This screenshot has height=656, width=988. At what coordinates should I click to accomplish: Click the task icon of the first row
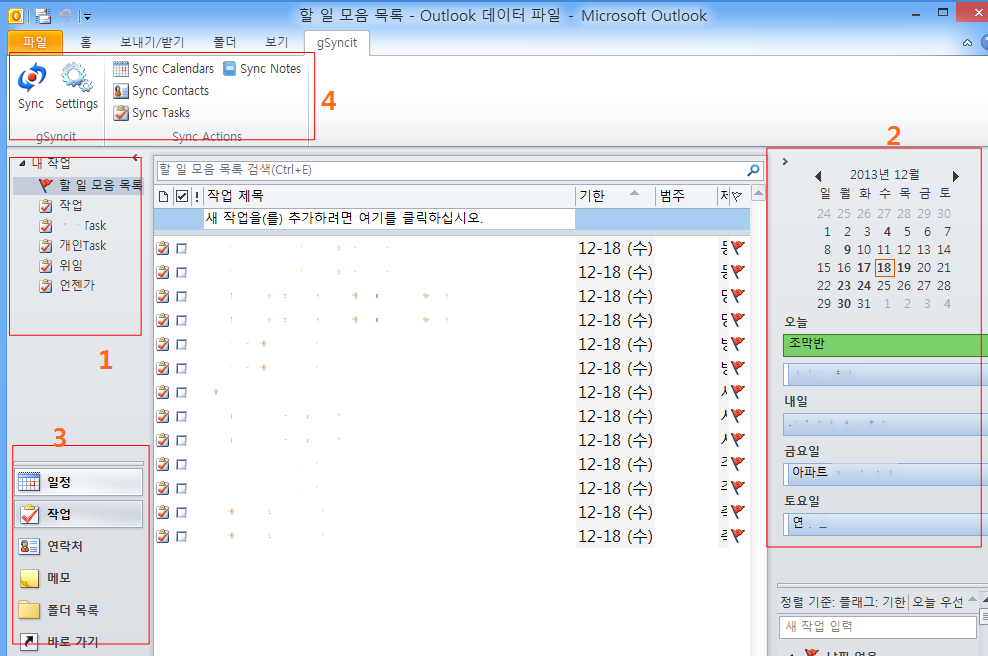coord(163,248)
